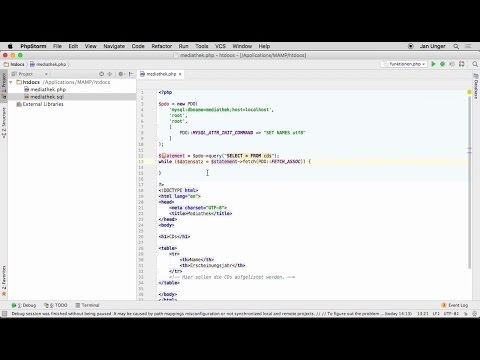Change line separator LF in status bar

(436, 314)
